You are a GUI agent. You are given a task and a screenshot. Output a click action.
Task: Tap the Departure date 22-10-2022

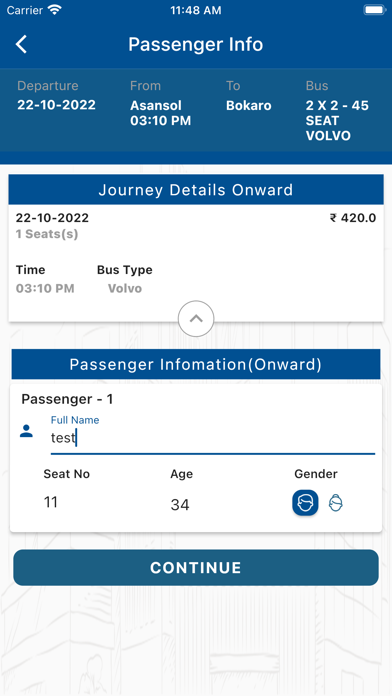point(56,105)
